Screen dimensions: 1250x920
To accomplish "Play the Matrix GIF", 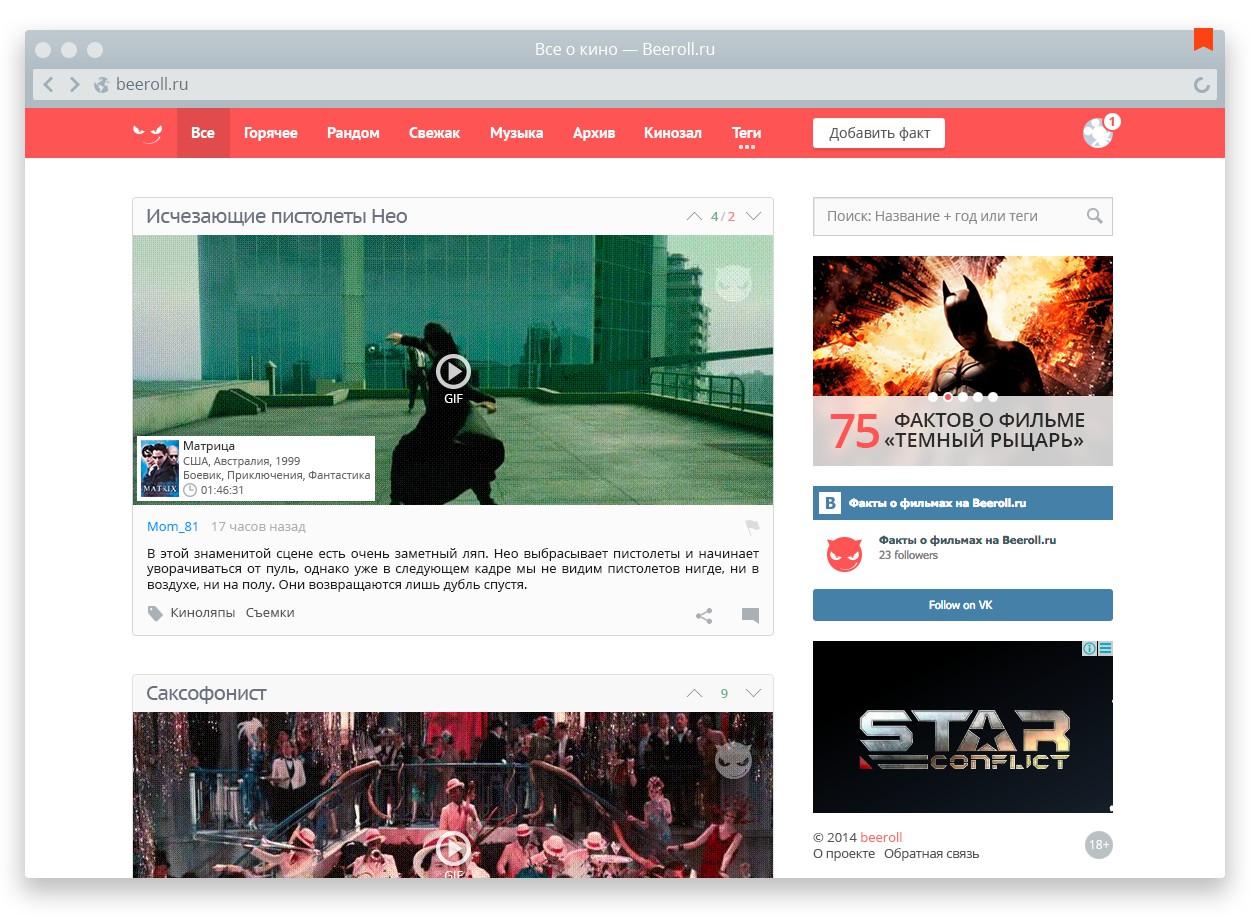I will (453, 372).
